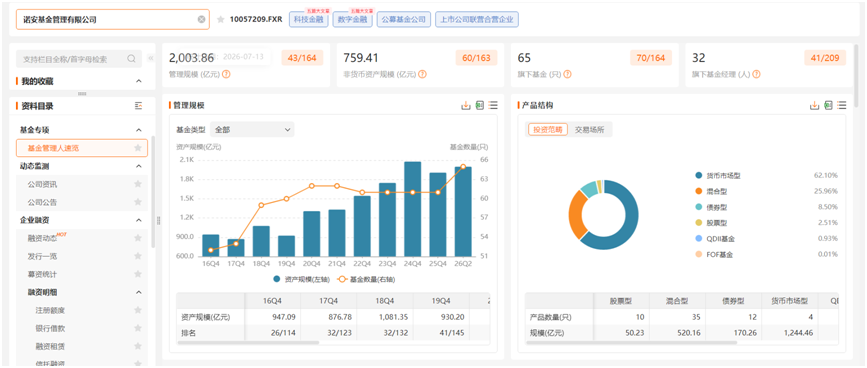
Task: Toggle 混合型 in the donut legend
Action: [x=711, y=191]
